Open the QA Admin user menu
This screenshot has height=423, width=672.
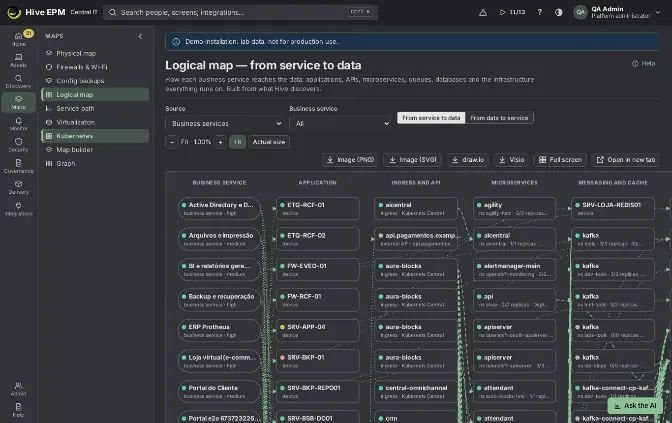point(618,12)
